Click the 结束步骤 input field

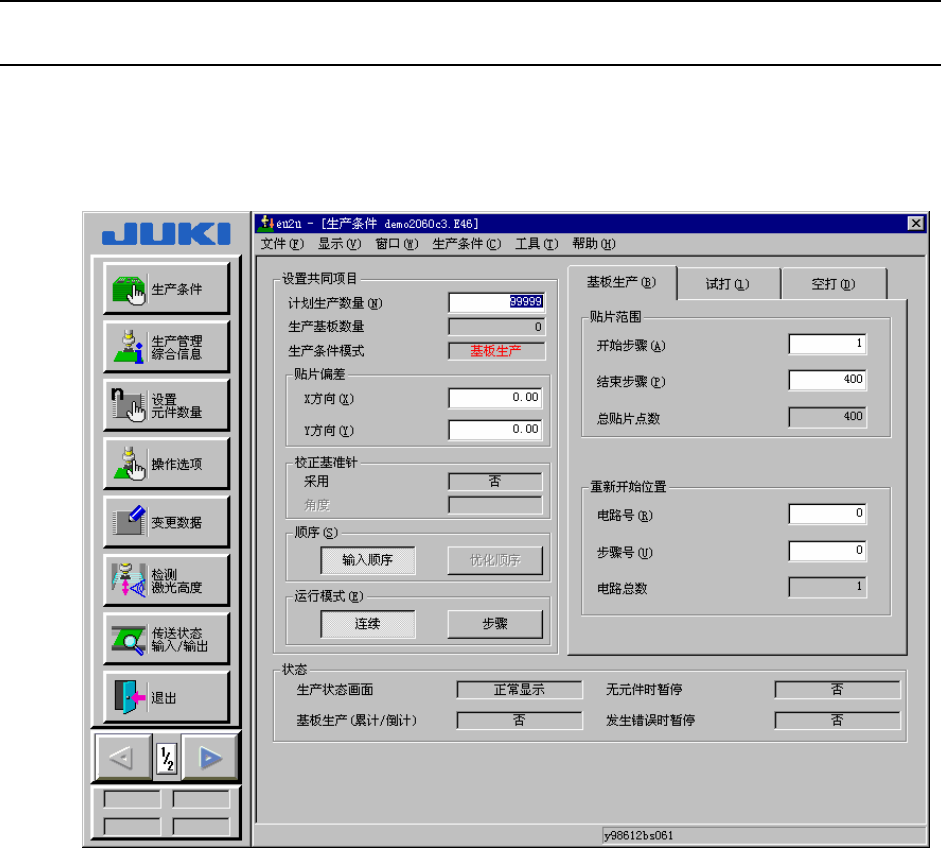click(x=827, y=380)
